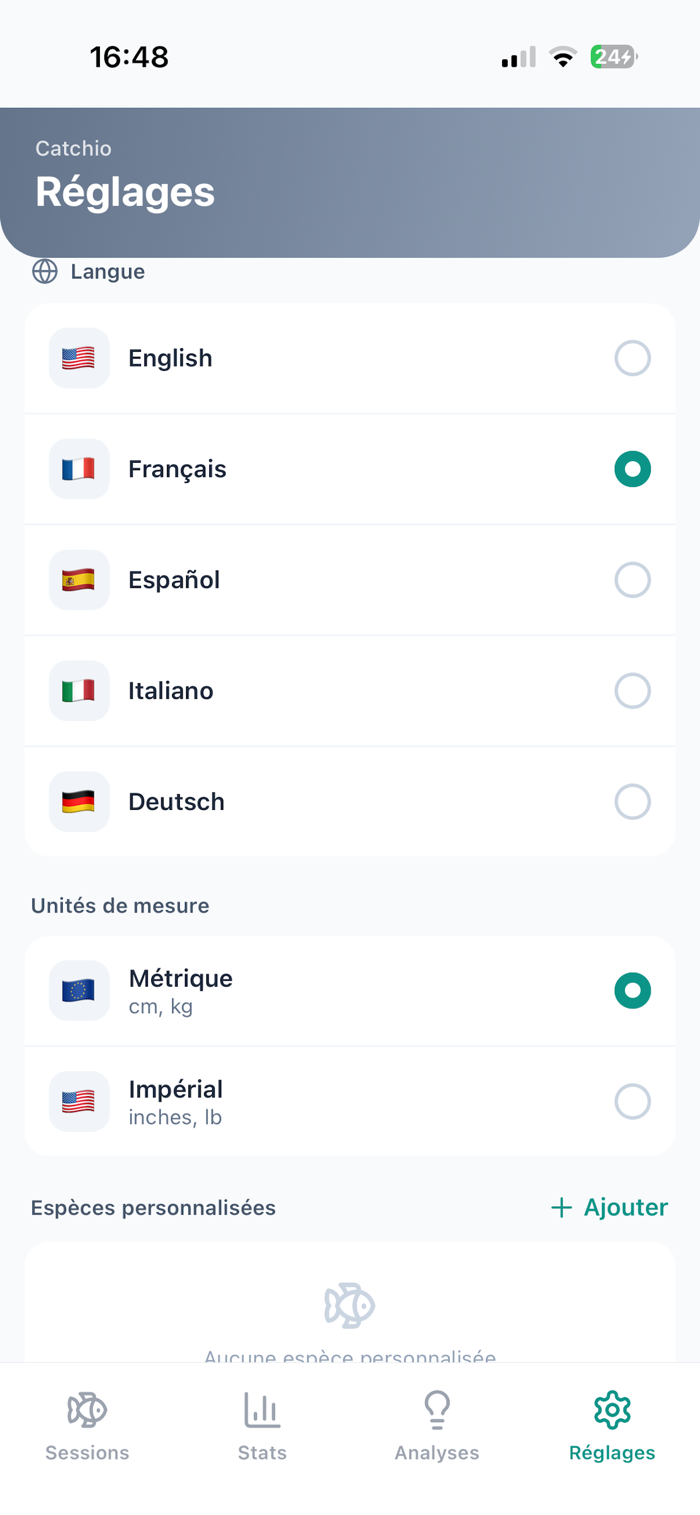This screenshot has width=700, height=1515.
Task: Choose the Italiano radio button
Action: 632,691
